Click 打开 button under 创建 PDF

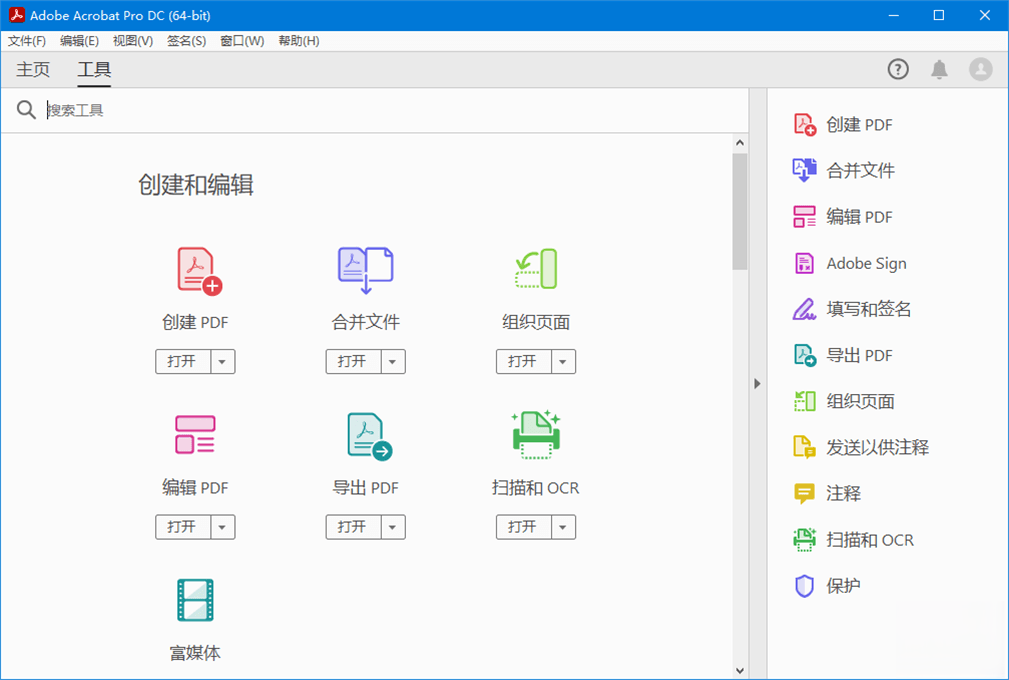pos(183,362)
